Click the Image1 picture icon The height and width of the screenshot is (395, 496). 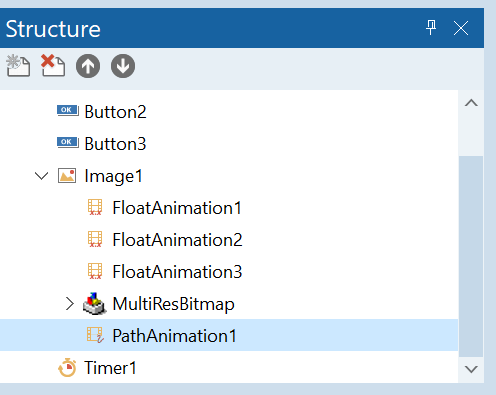(67, 176)
